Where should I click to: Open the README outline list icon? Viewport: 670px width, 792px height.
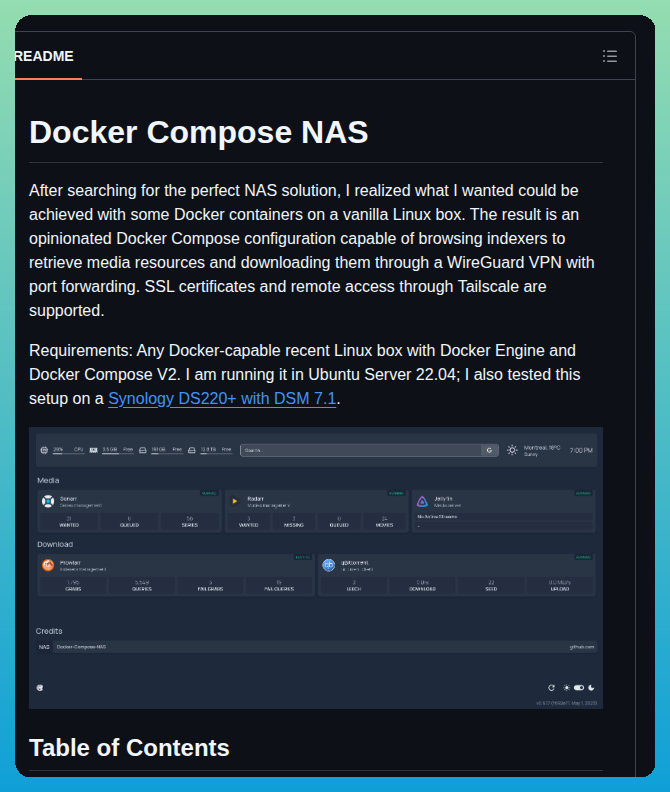point(610,56)
